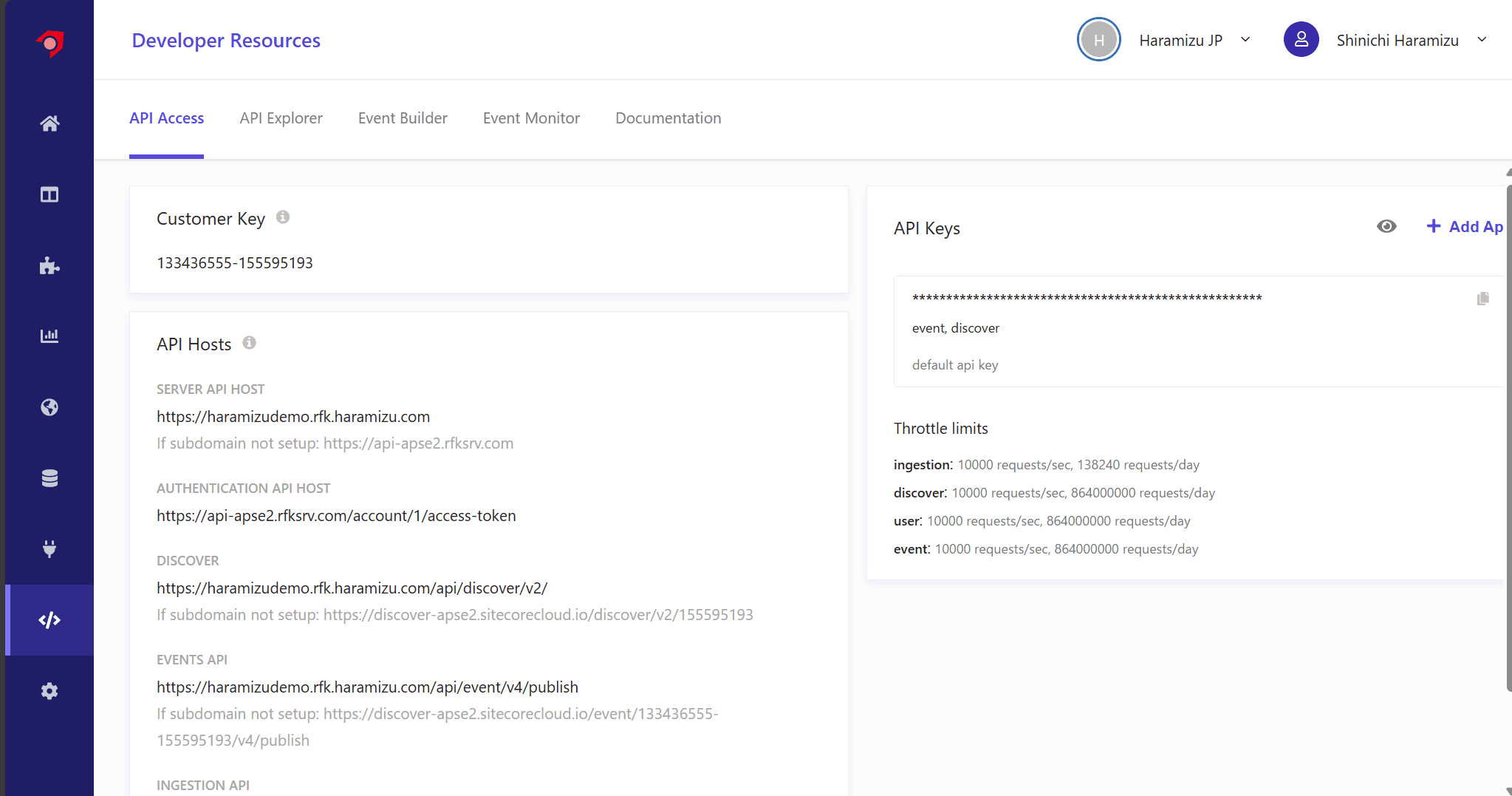
Task: Open the Event Monitor tab
Action: 531,118
